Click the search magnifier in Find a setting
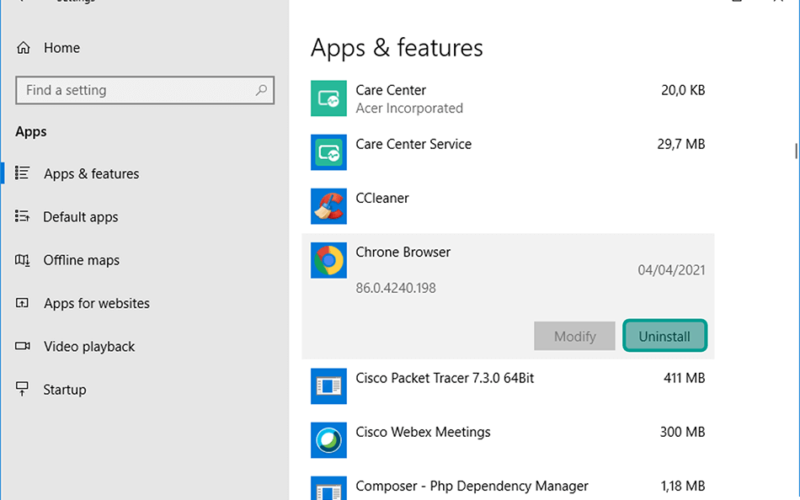 click(x=261, y=90)
